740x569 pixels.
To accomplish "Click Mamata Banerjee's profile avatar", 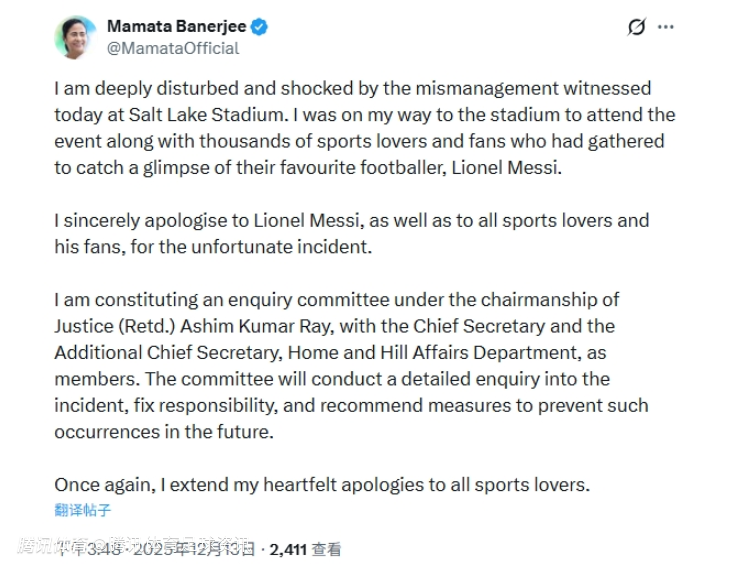I will (77, 36).
